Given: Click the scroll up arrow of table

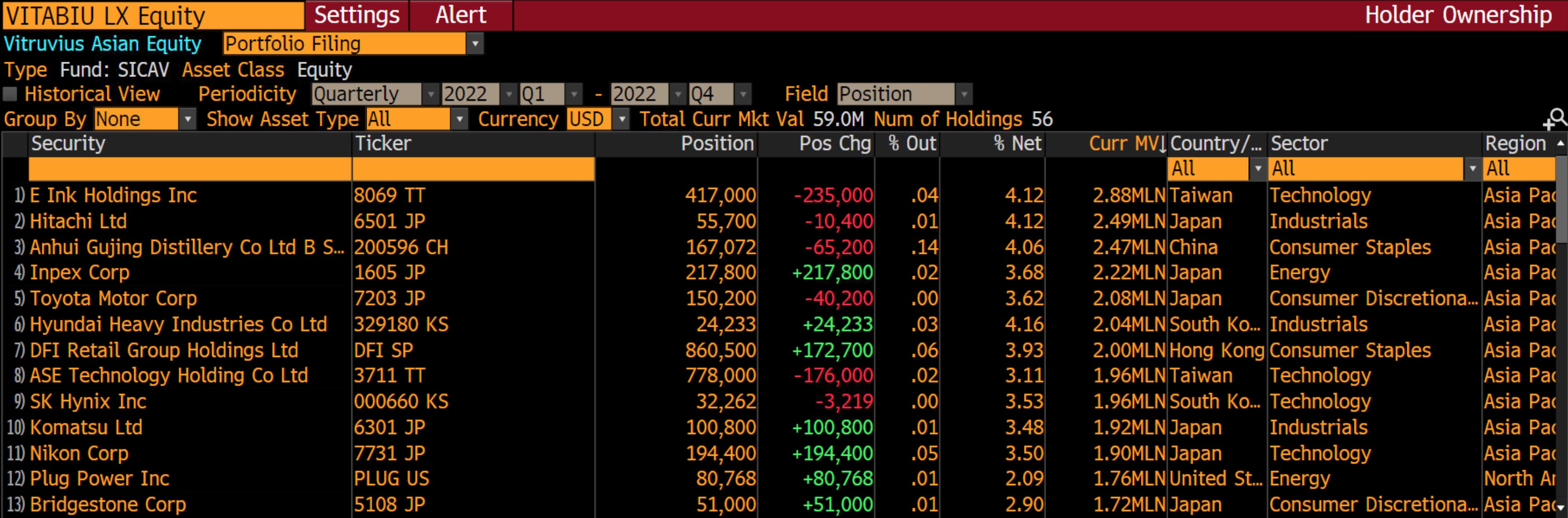Looking at the screenshot, I should 1561,144.
